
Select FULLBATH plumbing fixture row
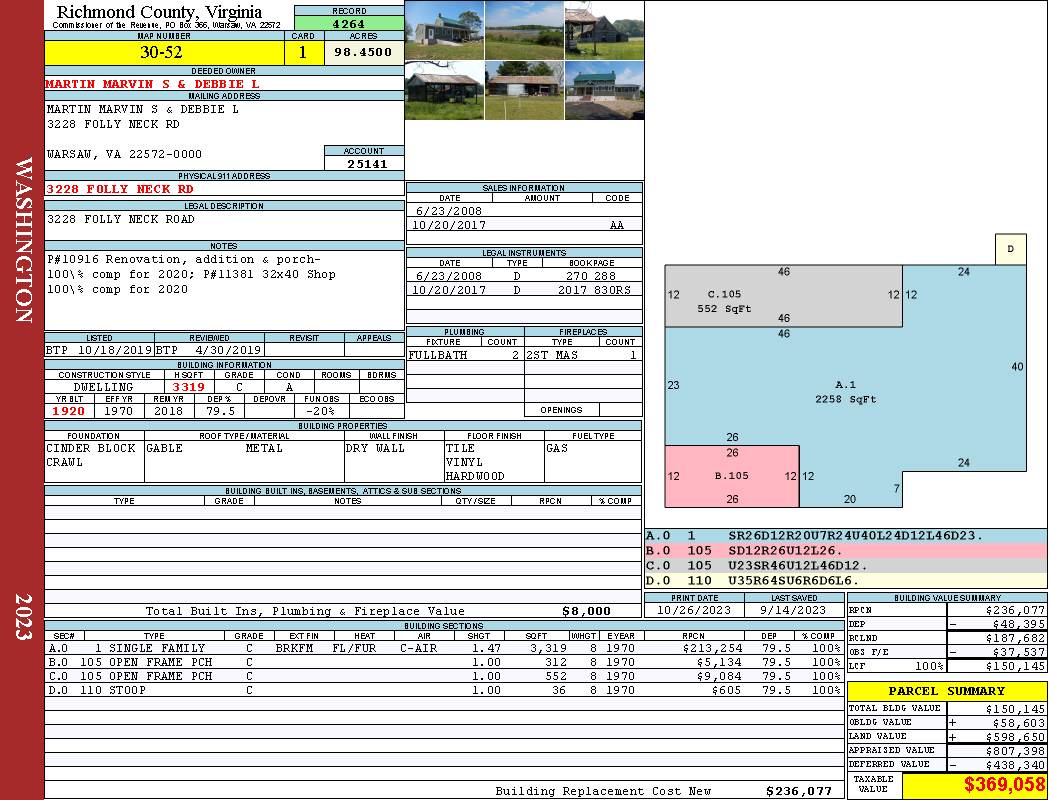tap(465, 355)
